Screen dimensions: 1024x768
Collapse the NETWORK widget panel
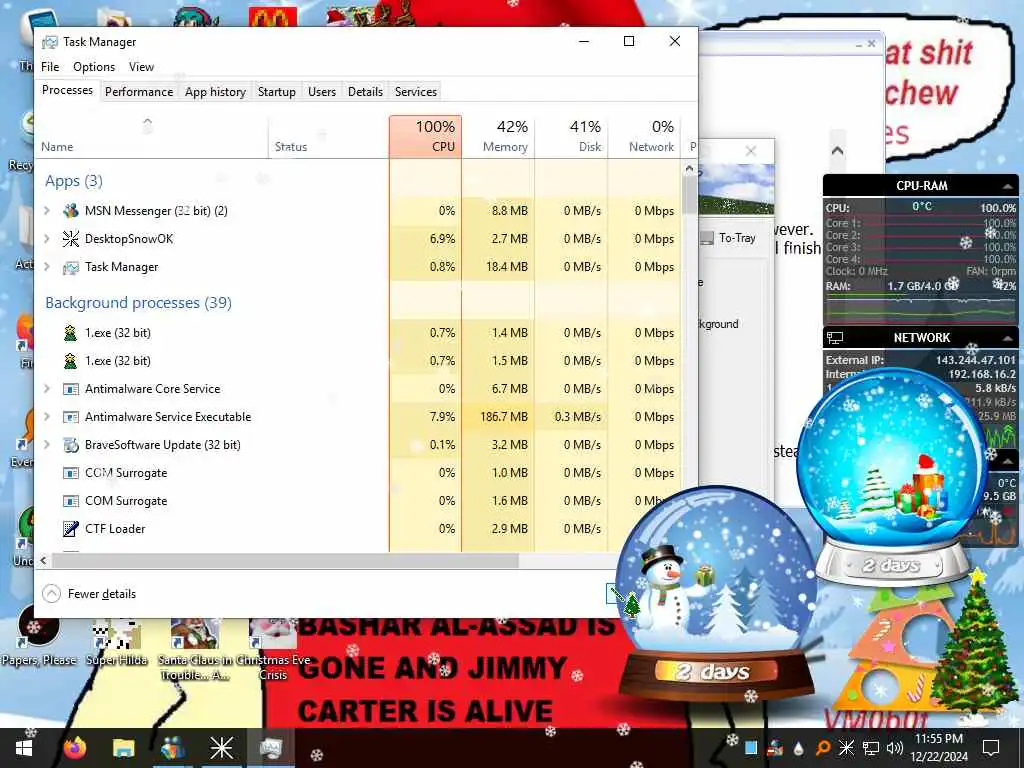[x=1008, y=338]
